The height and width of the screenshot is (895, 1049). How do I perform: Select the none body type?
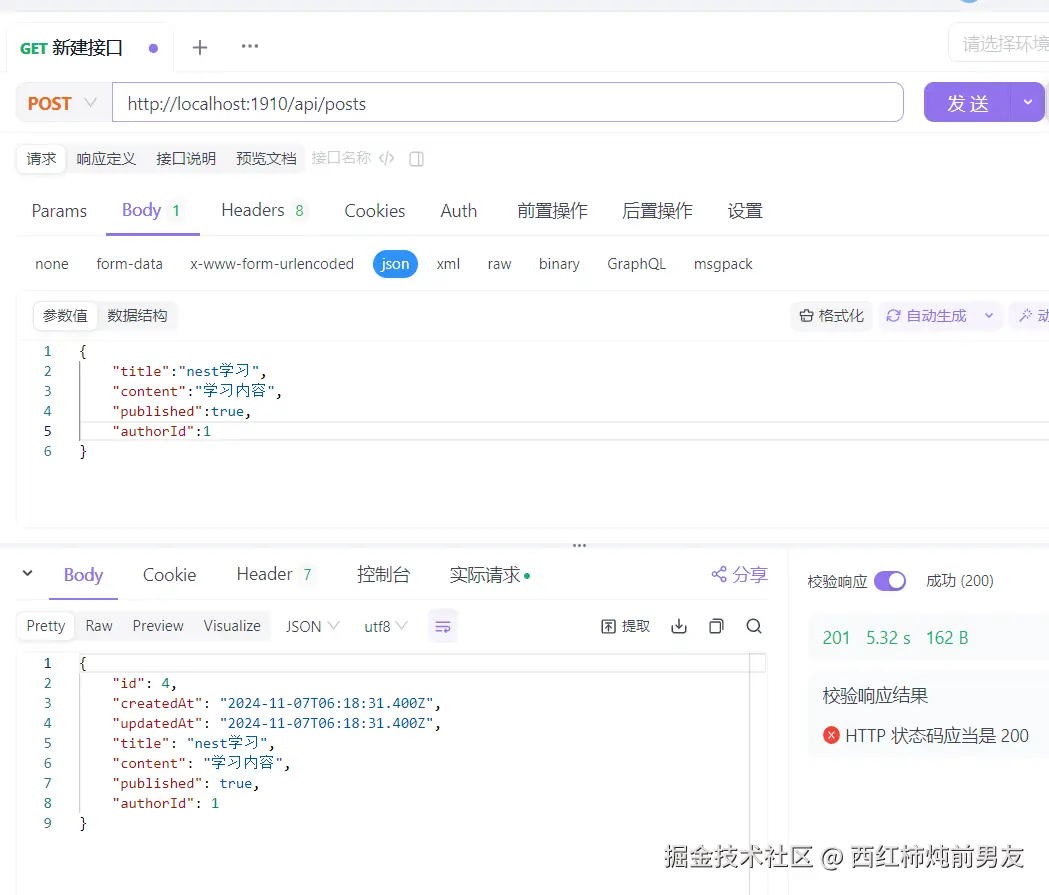pos(52,264)
